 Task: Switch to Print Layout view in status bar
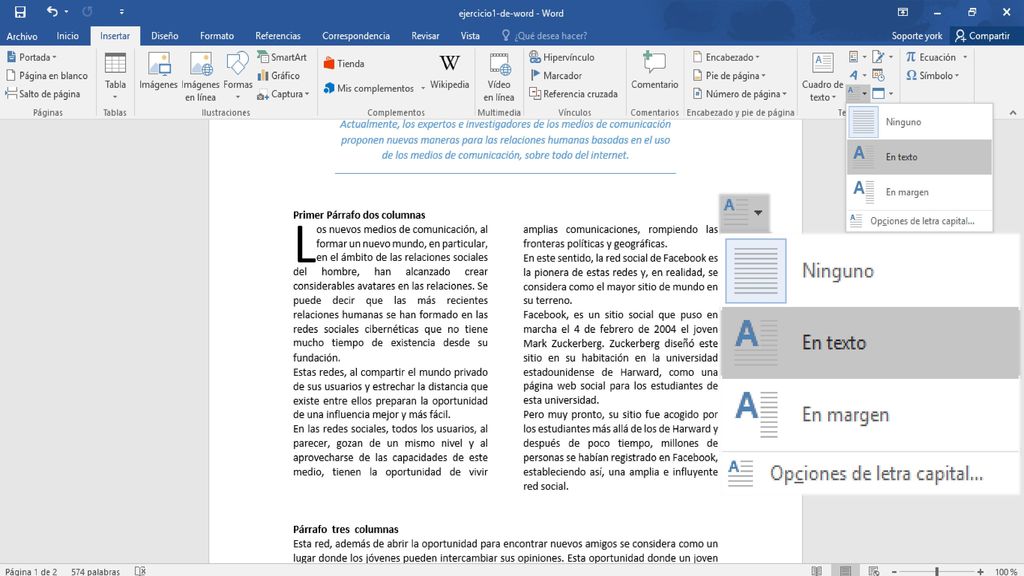pyautogui.click(x=845, y=571)
